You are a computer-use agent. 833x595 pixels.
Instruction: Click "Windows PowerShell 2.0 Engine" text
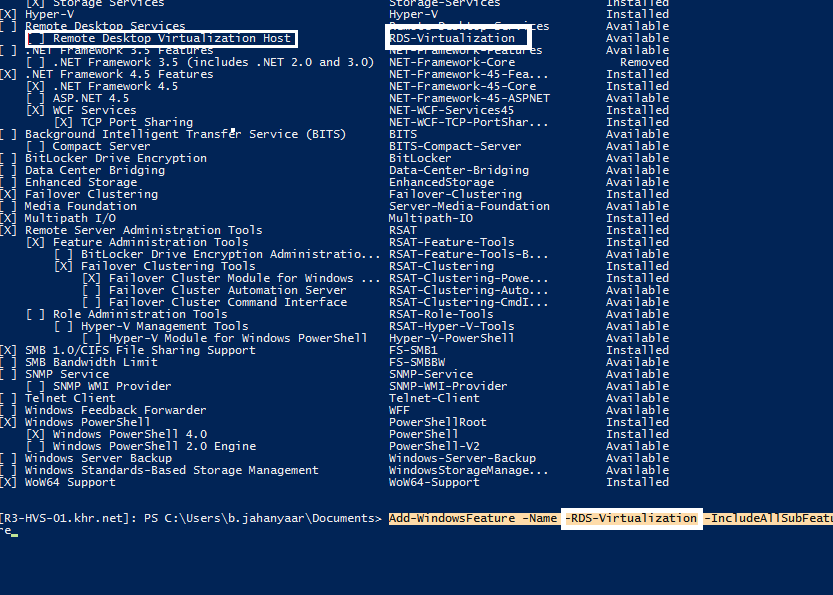[154, 446]
